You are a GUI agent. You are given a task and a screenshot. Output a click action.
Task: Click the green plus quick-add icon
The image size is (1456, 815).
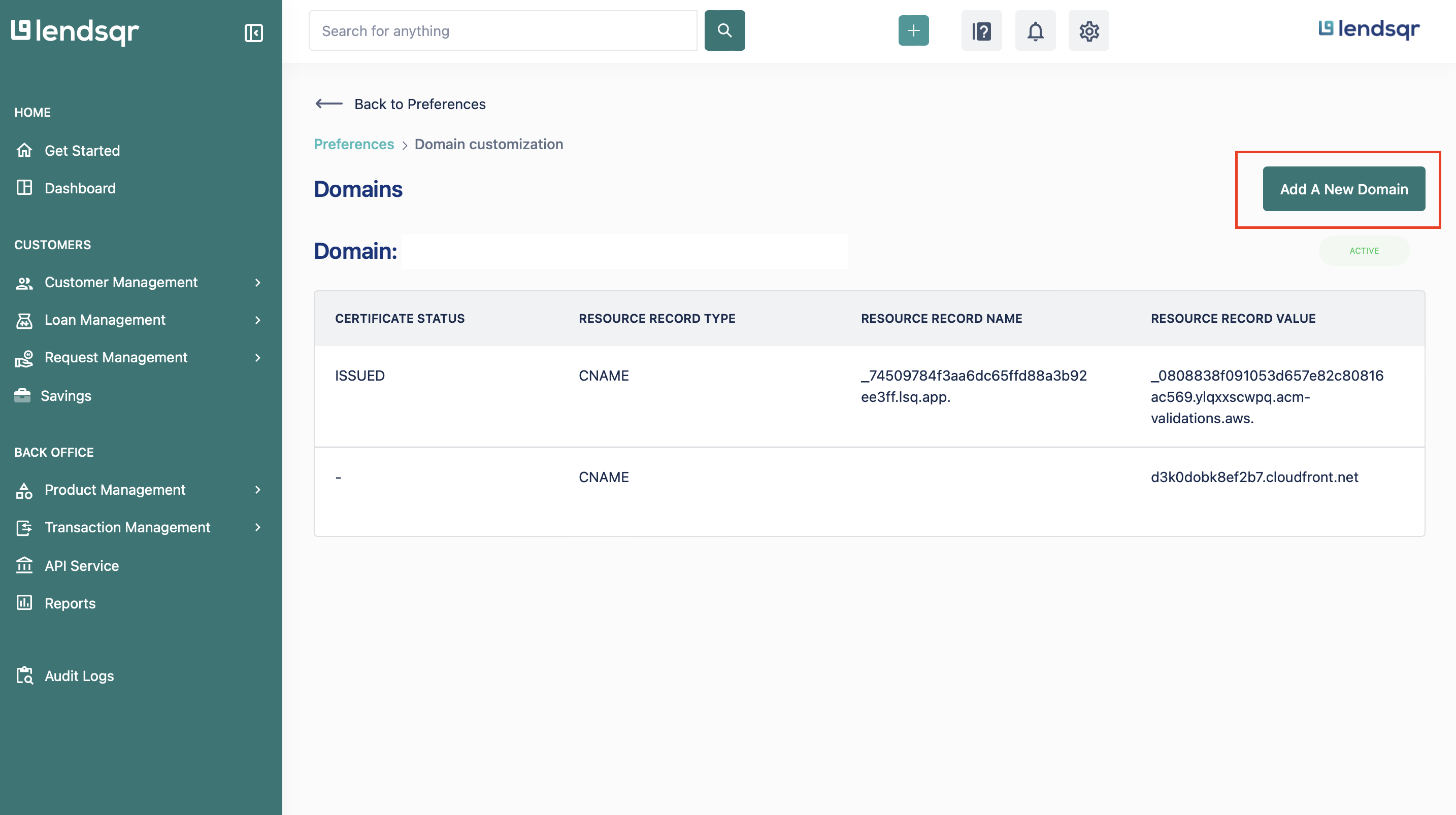pyautogui.click(x=913, y=30)
